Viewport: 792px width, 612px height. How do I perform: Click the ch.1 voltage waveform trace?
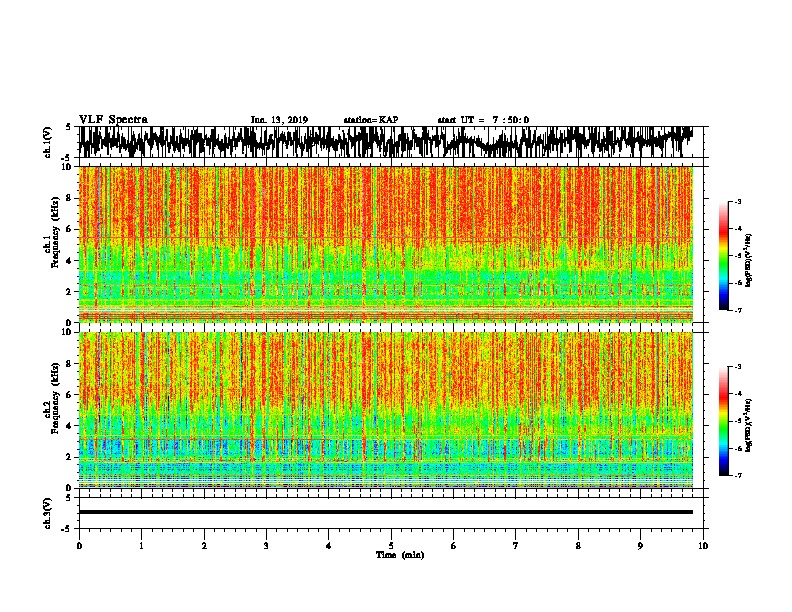385,142
